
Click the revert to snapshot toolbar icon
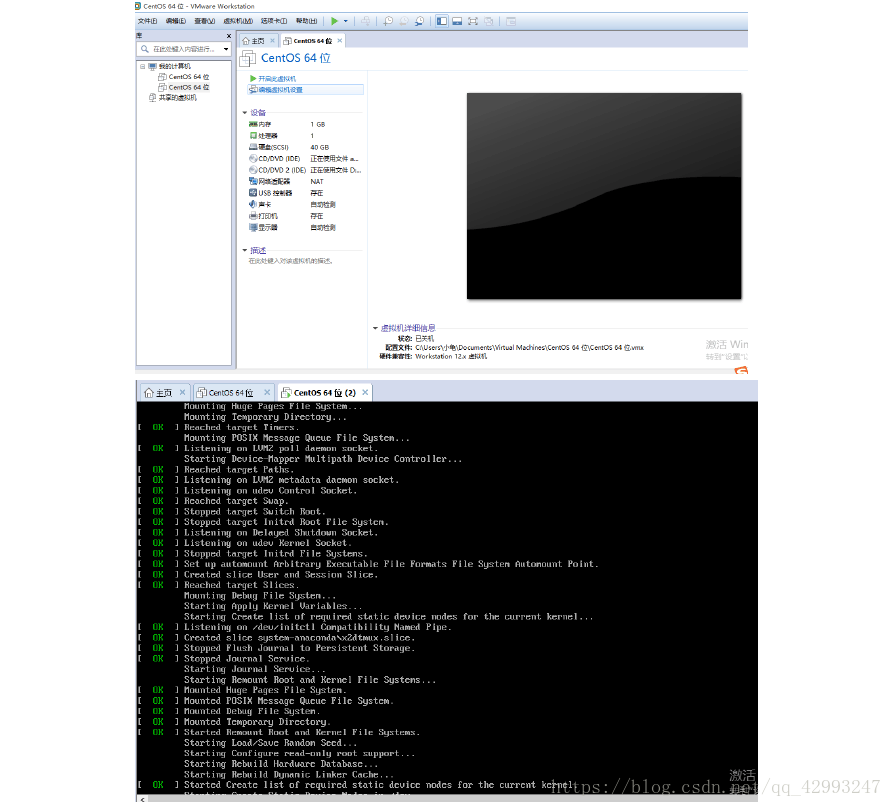tap(404, 21)
